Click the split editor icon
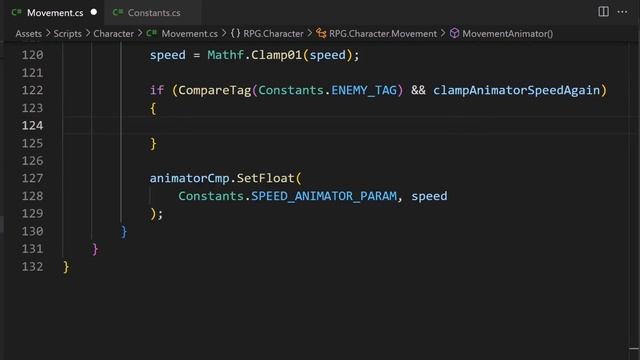The image size is (640, 360). tap(603, 11)
